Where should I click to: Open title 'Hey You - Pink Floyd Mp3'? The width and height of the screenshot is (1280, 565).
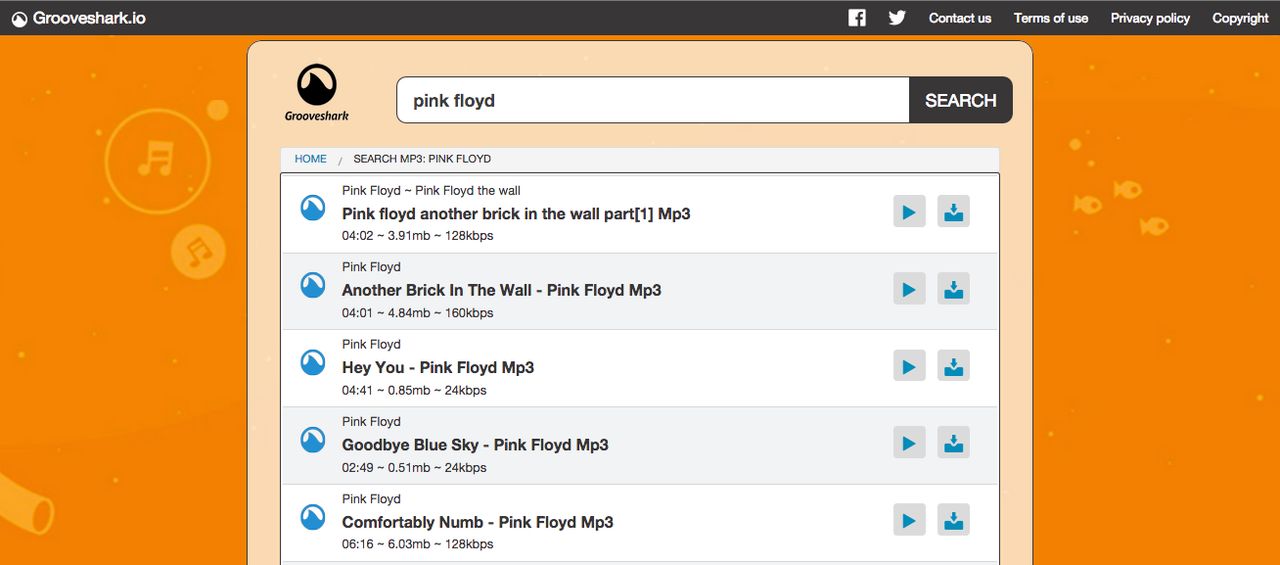(438, 367)
